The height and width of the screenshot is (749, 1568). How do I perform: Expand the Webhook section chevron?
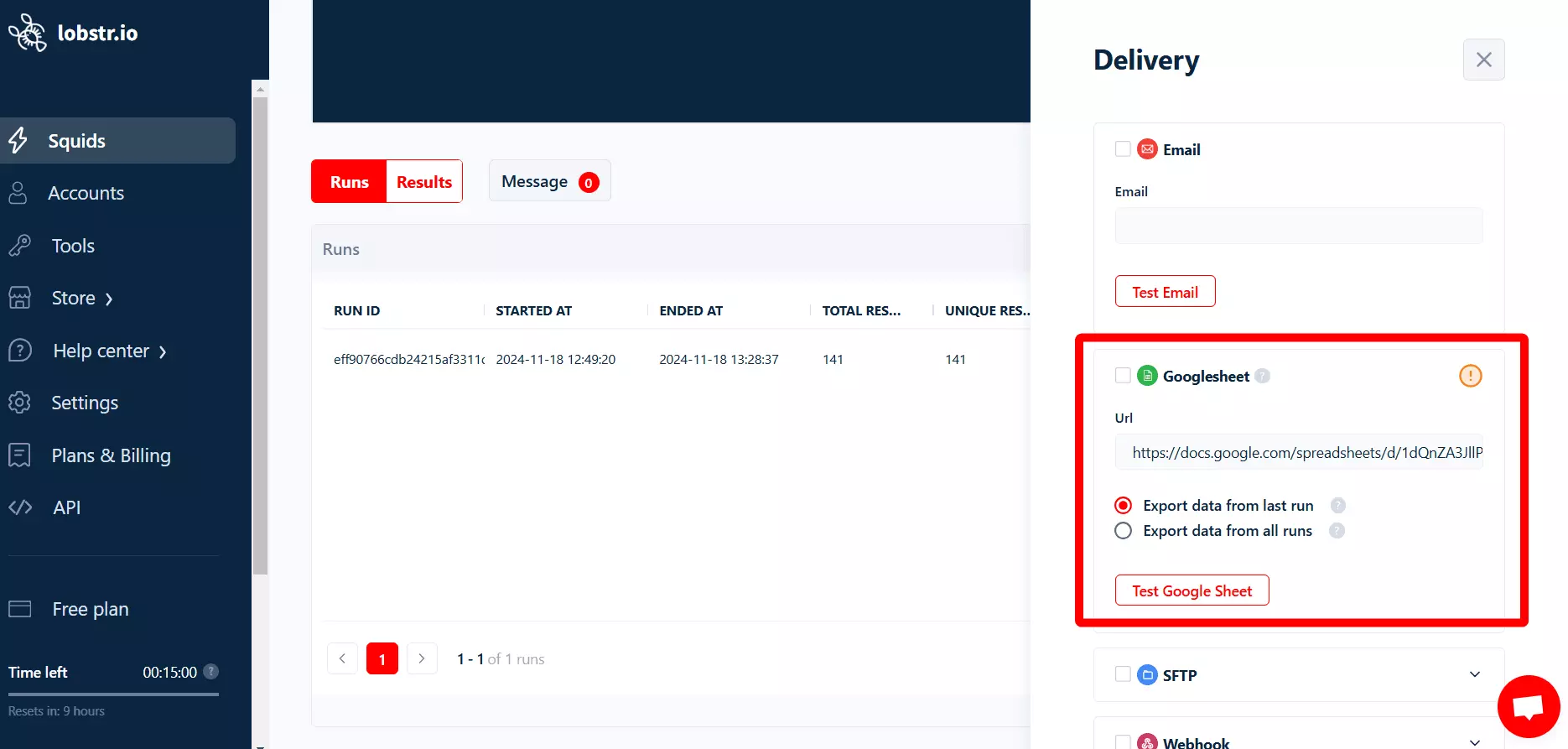click(1474, 741)
